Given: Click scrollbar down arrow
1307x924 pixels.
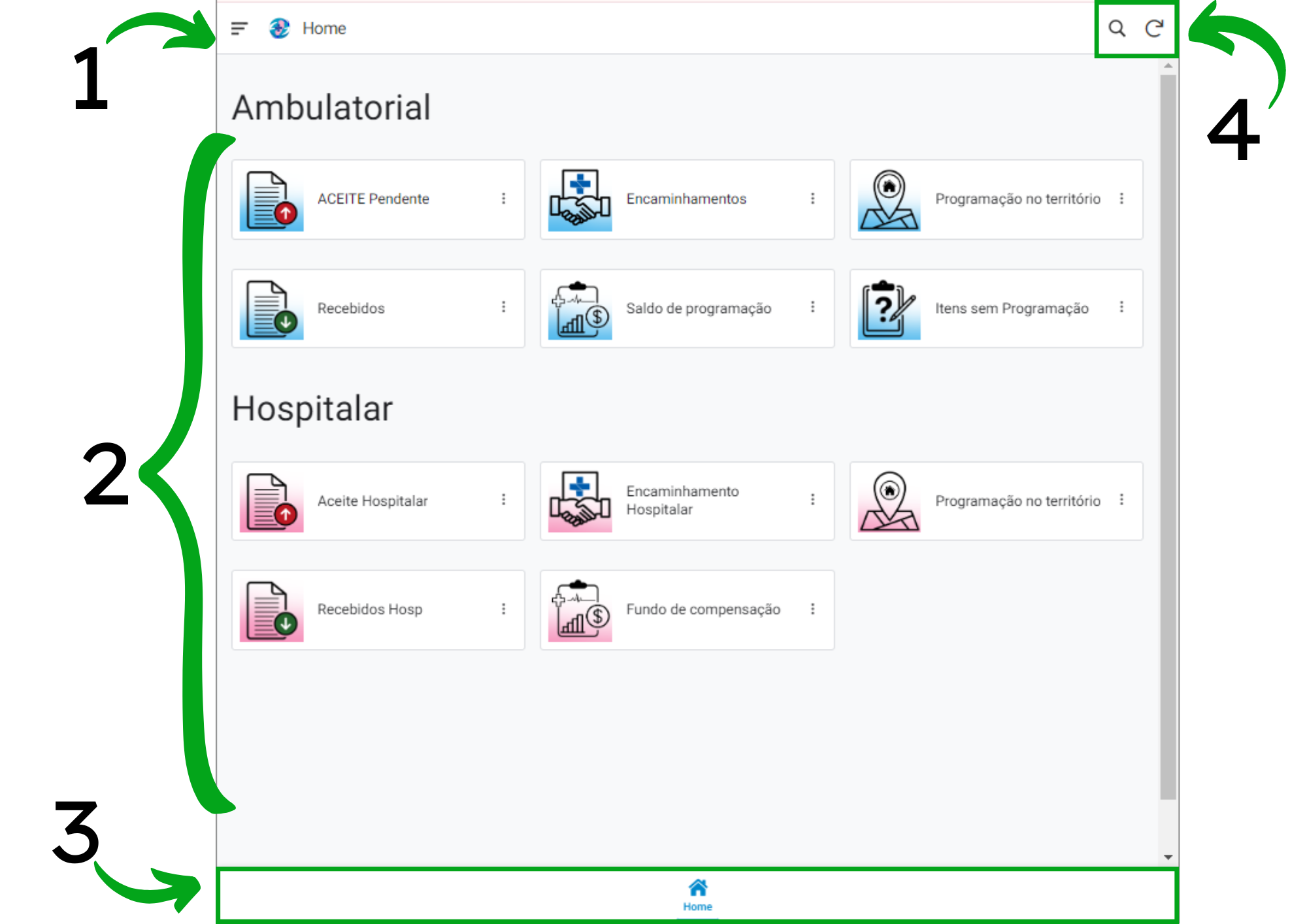Looking at the screenshot, I should (x=1168, y=857).
